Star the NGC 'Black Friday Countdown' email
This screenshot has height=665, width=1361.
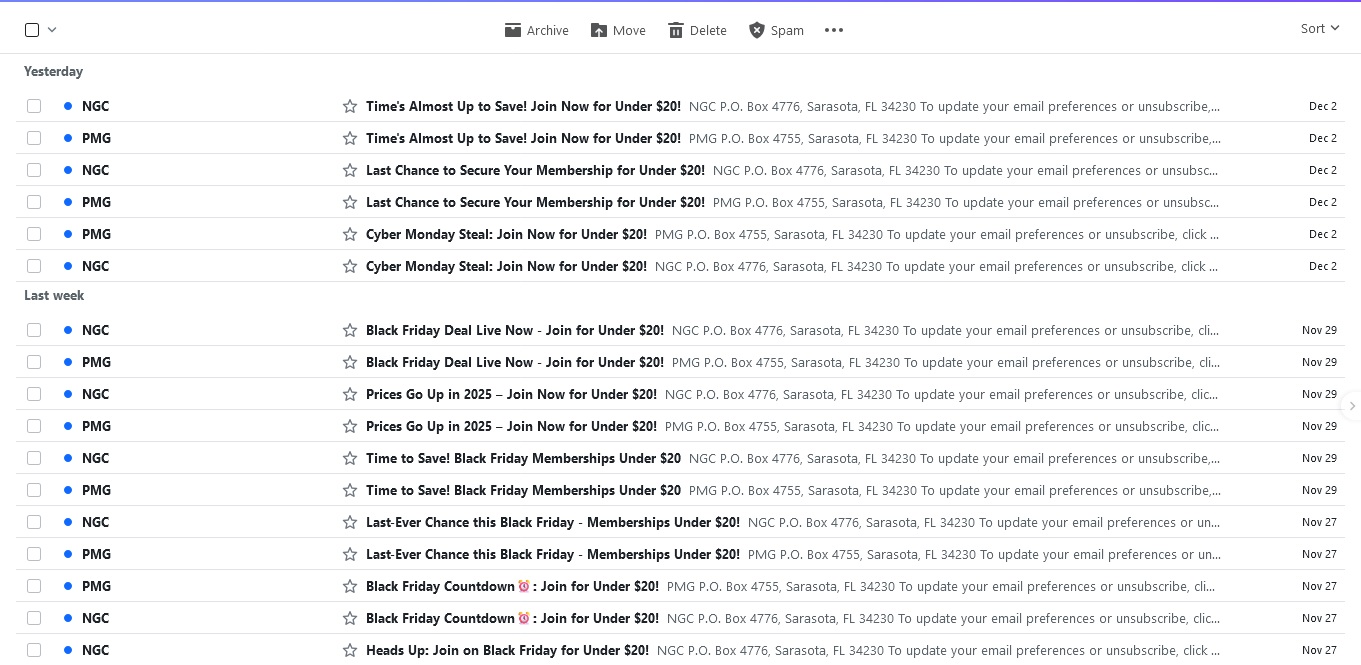[x=350, y=618]
